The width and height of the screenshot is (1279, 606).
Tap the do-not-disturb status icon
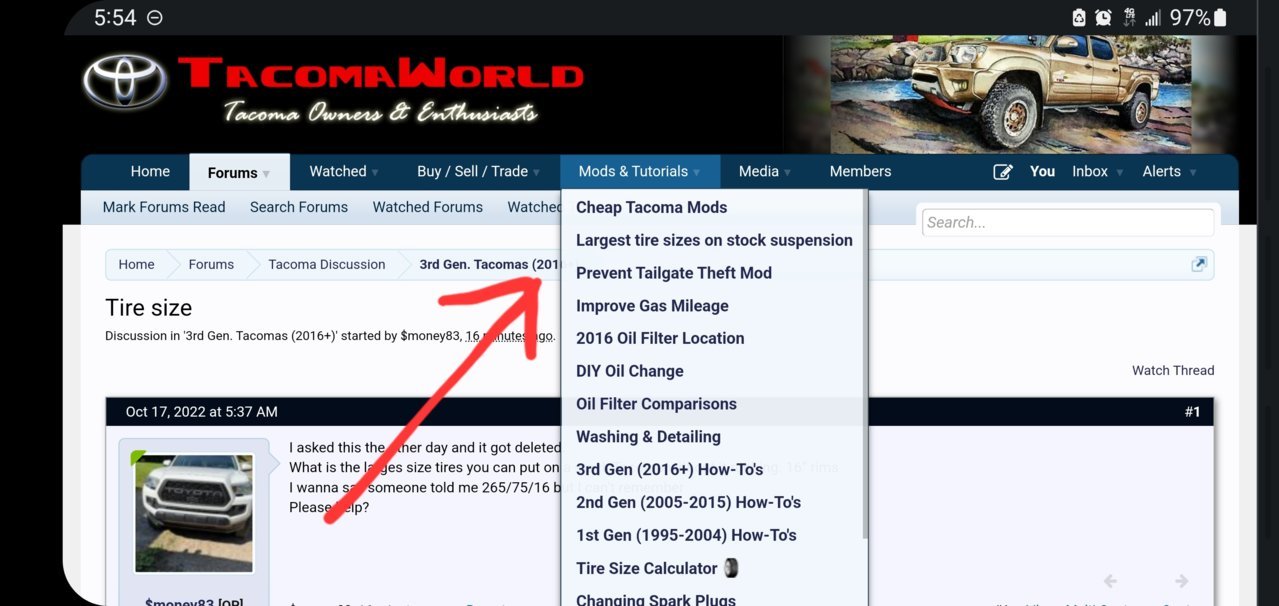click(154, 18)
